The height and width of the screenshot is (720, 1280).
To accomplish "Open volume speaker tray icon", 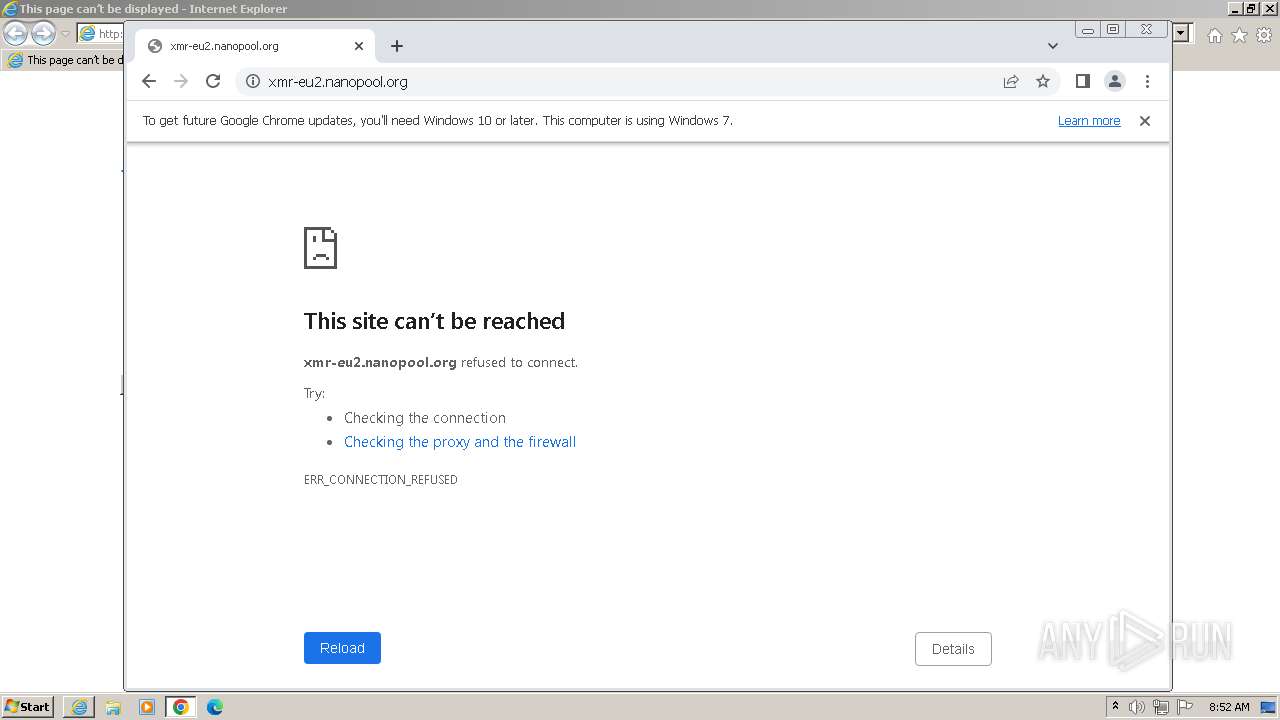I will [1137, 707].
